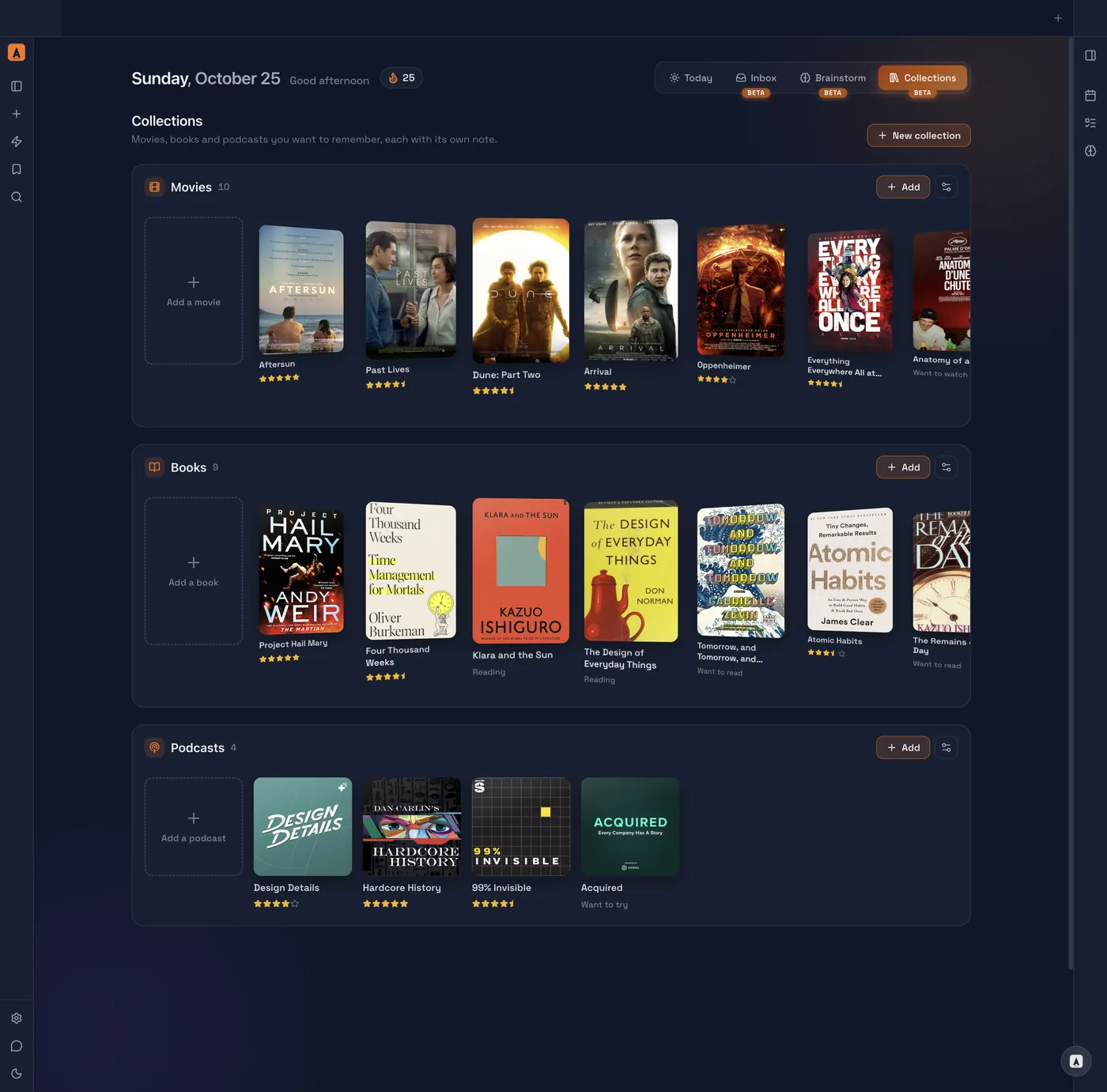This screenshot has width=1107, height=1092.
Task: Open the Klara and the Sun cover
Action: pos(521,570)
